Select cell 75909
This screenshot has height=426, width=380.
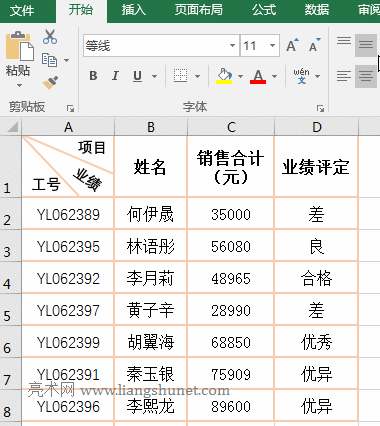pyautogui.click(x=231, y=374)
